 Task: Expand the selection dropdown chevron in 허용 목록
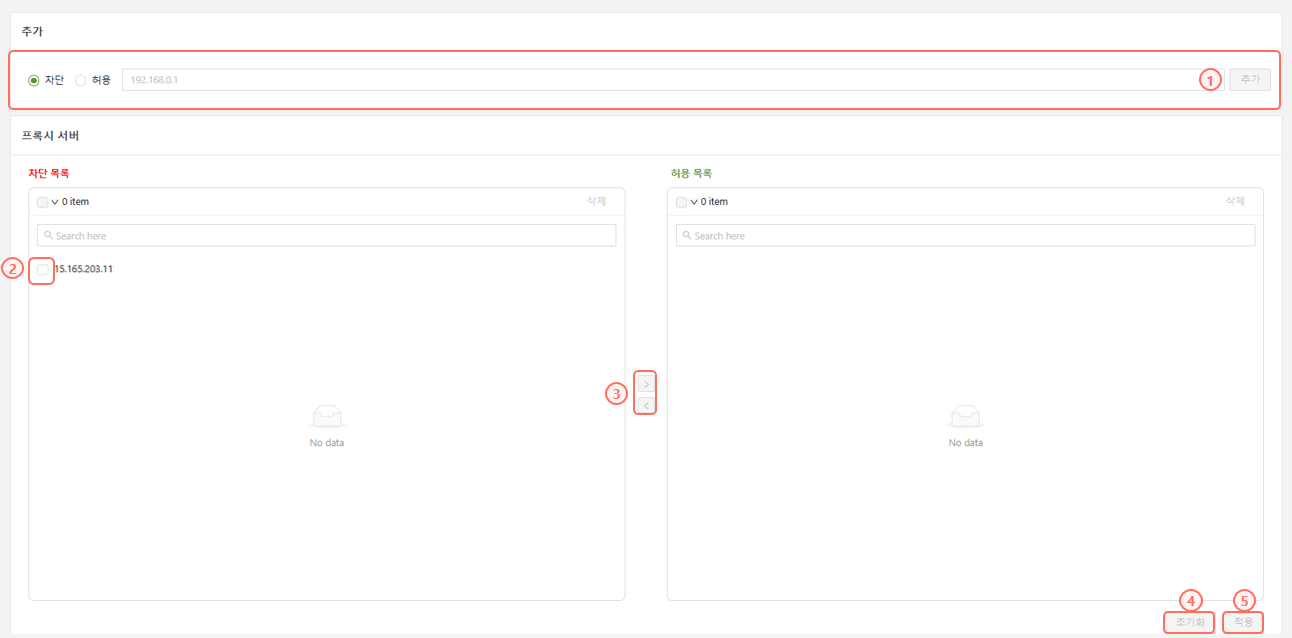pyautogui.click(x=693, y=202)
